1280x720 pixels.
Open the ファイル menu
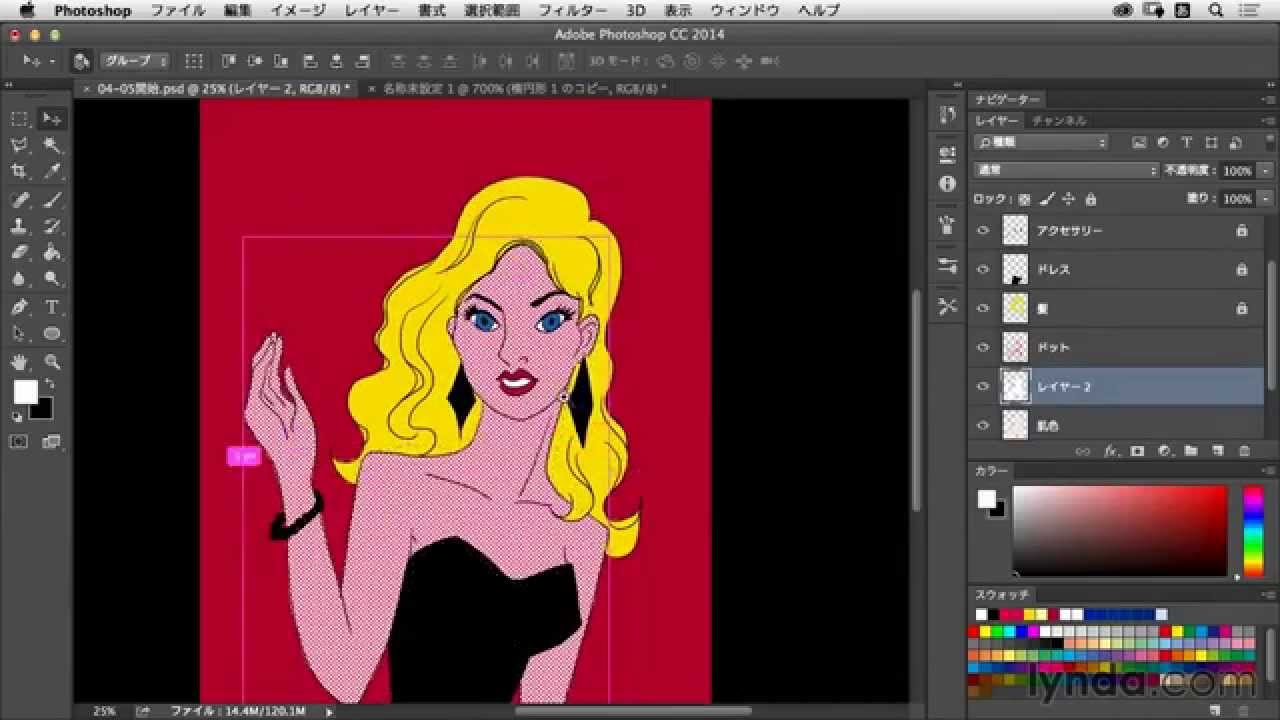(178, 11)
